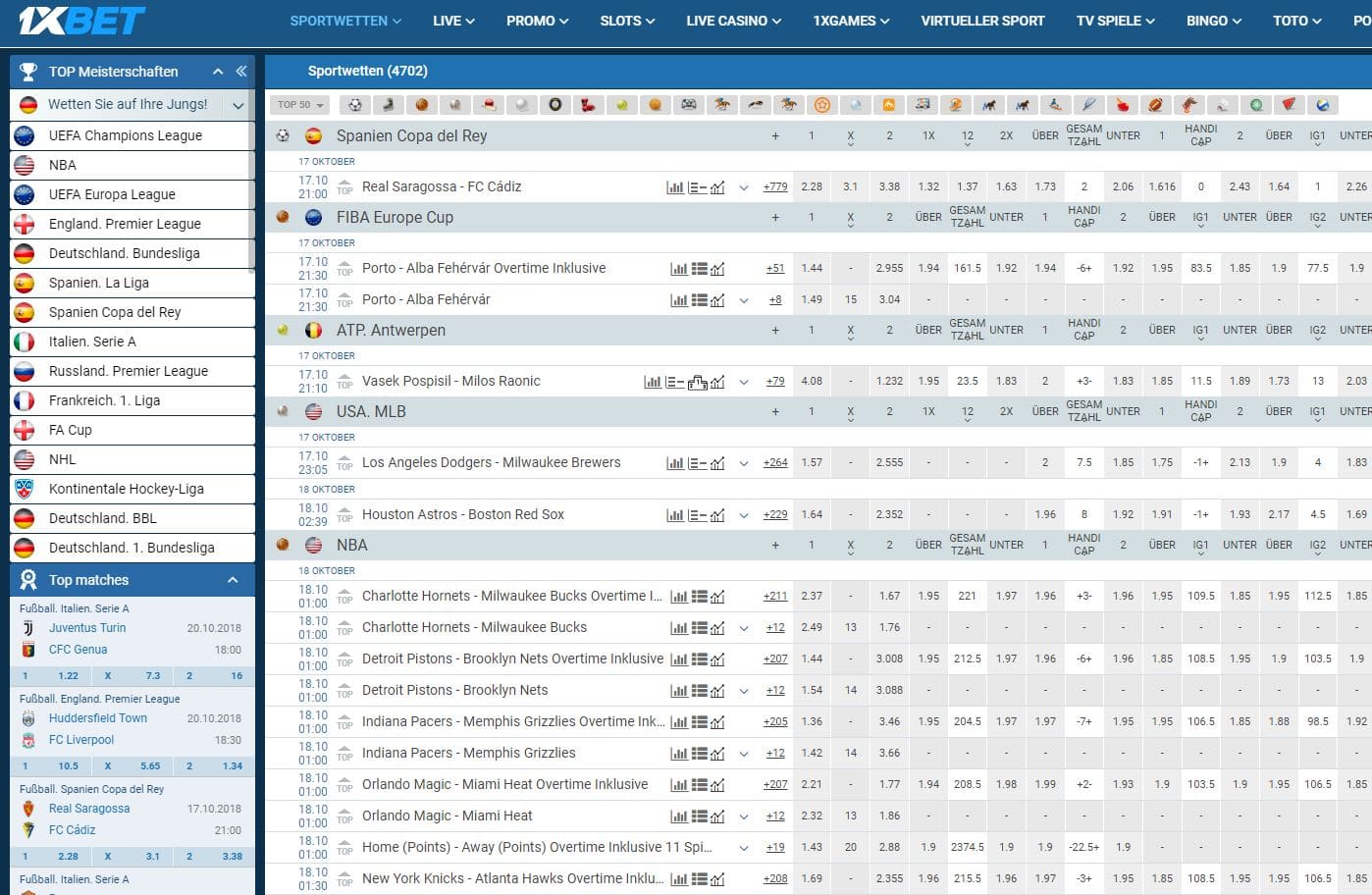1372x895 pixels.
Task: Toggle TOP marker for Houston Astros match
Action: 344,514
